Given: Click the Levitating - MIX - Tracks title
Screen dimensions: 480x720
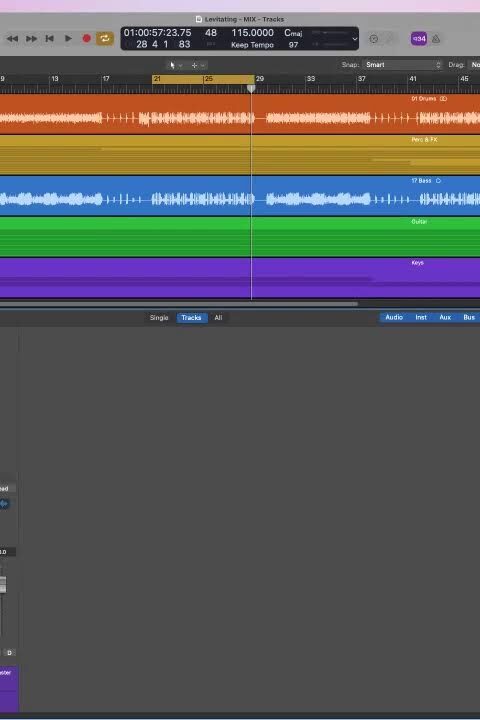Looking at the screenshot, I should click(244, 19).
